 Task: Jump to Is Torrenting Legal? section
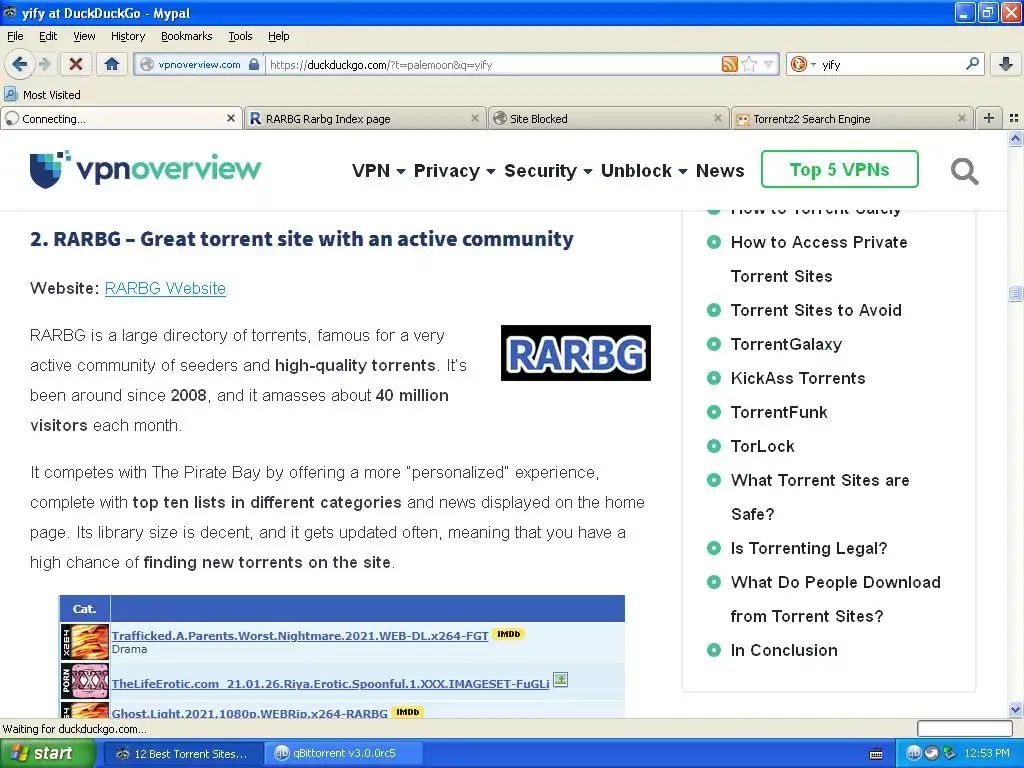click(x=809, y=548)
